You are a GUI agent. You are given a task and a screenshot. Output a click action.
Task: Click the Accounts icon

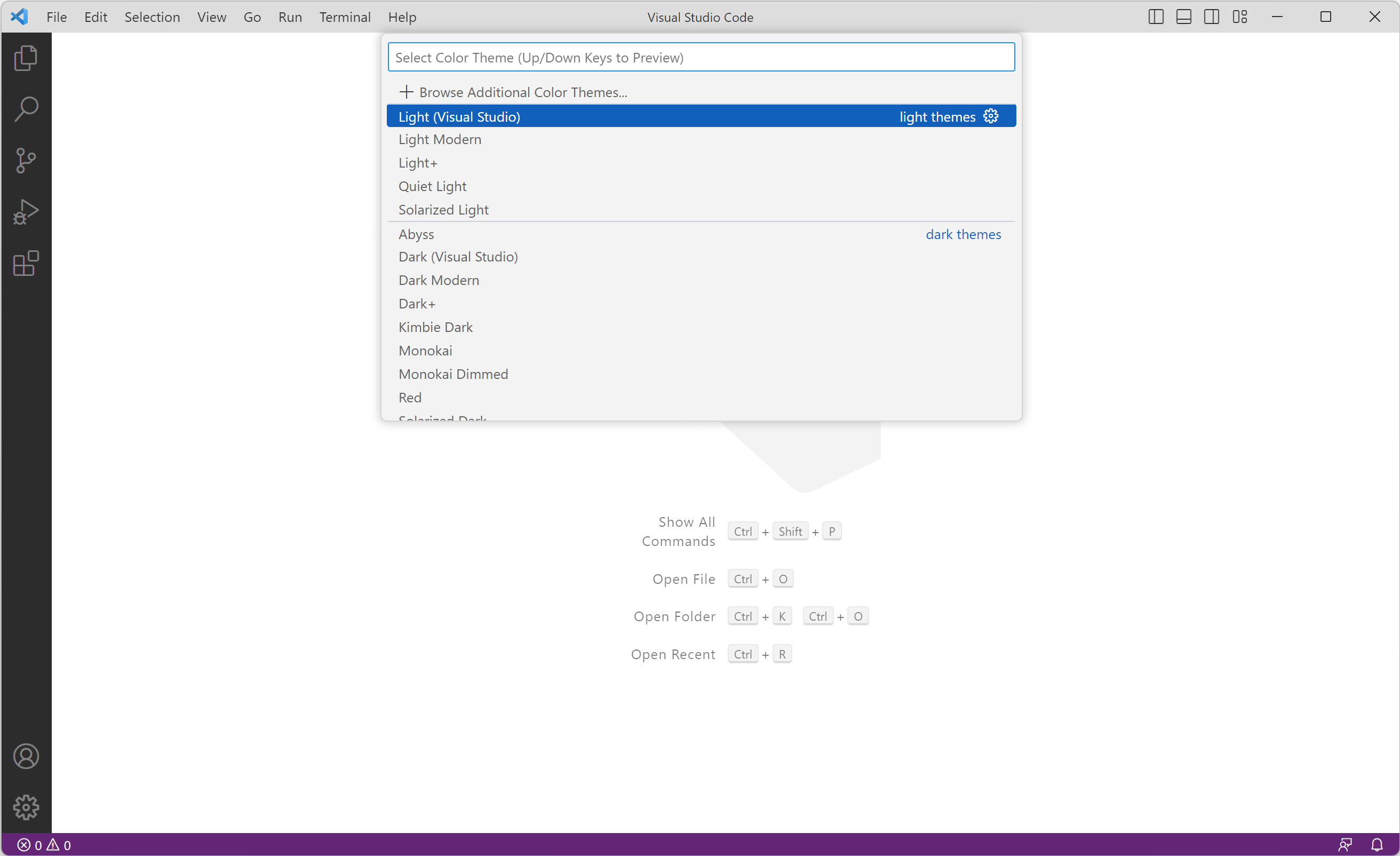click(x=26, y=756)
